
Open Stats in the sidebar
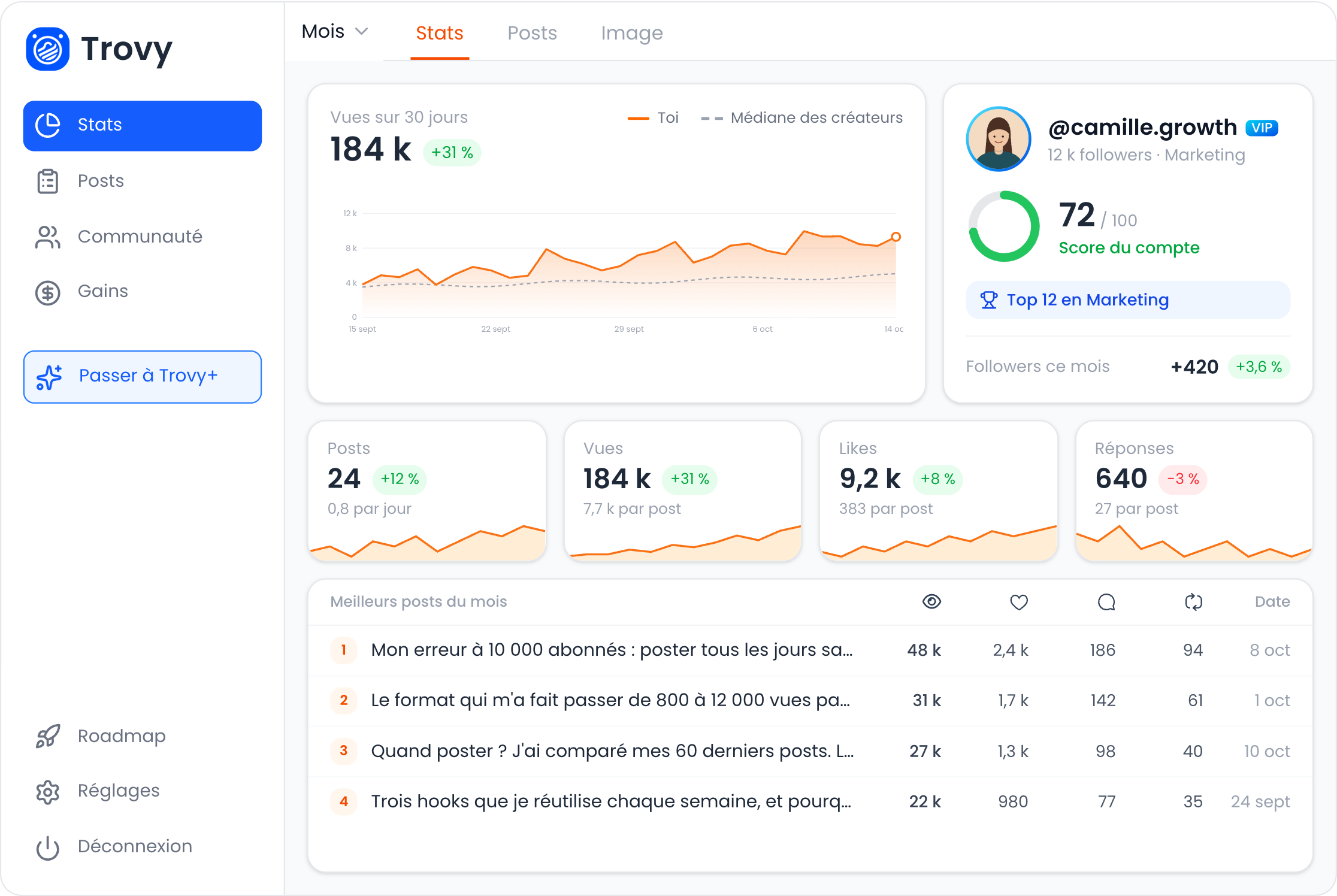(143, 126)
